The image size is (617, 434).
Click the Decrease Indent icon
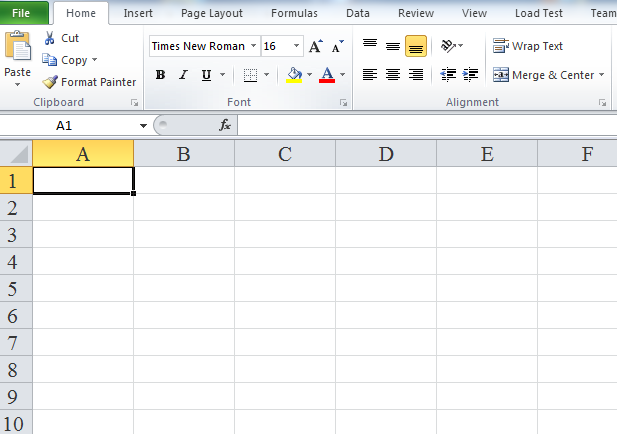tap(448, 75)
